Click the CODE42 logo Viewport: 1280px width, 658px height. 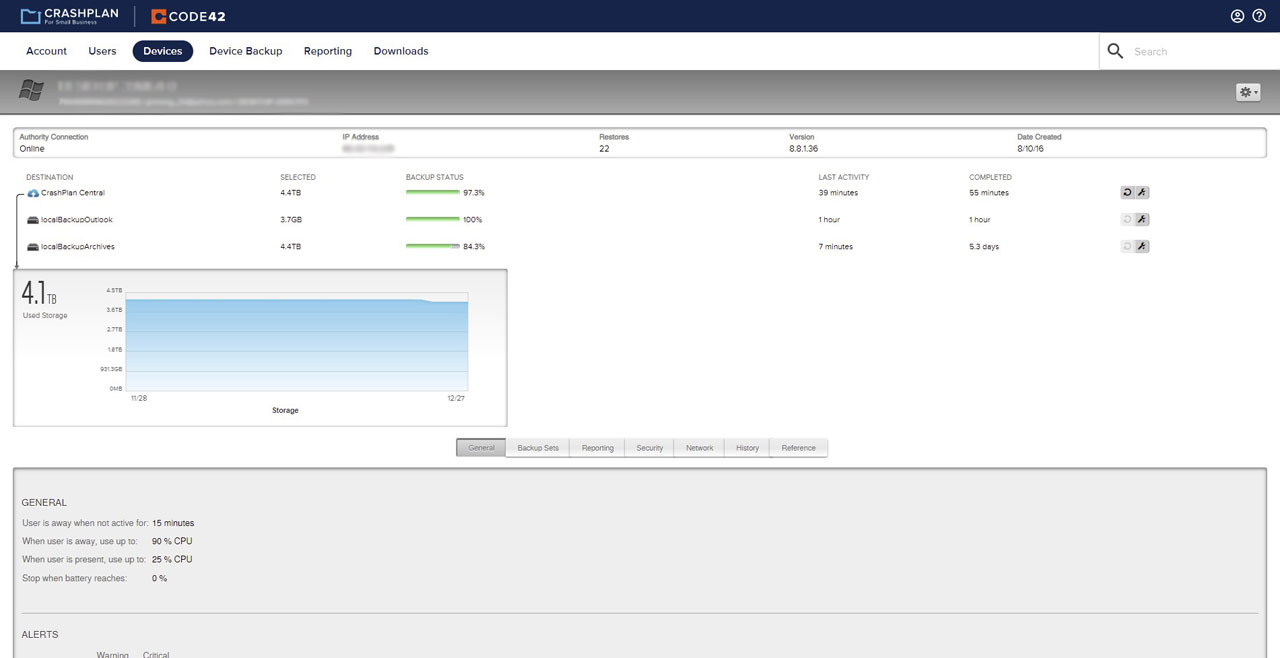pos(186,16)
